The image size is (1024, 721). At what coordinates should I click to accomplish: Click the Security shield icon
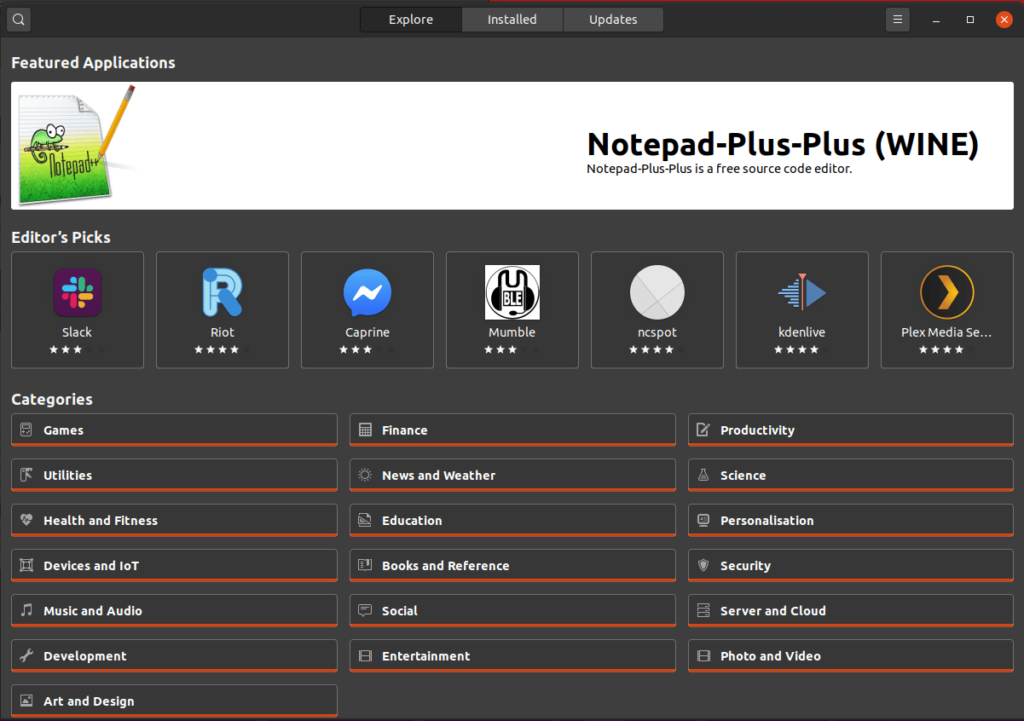point(703,565)
